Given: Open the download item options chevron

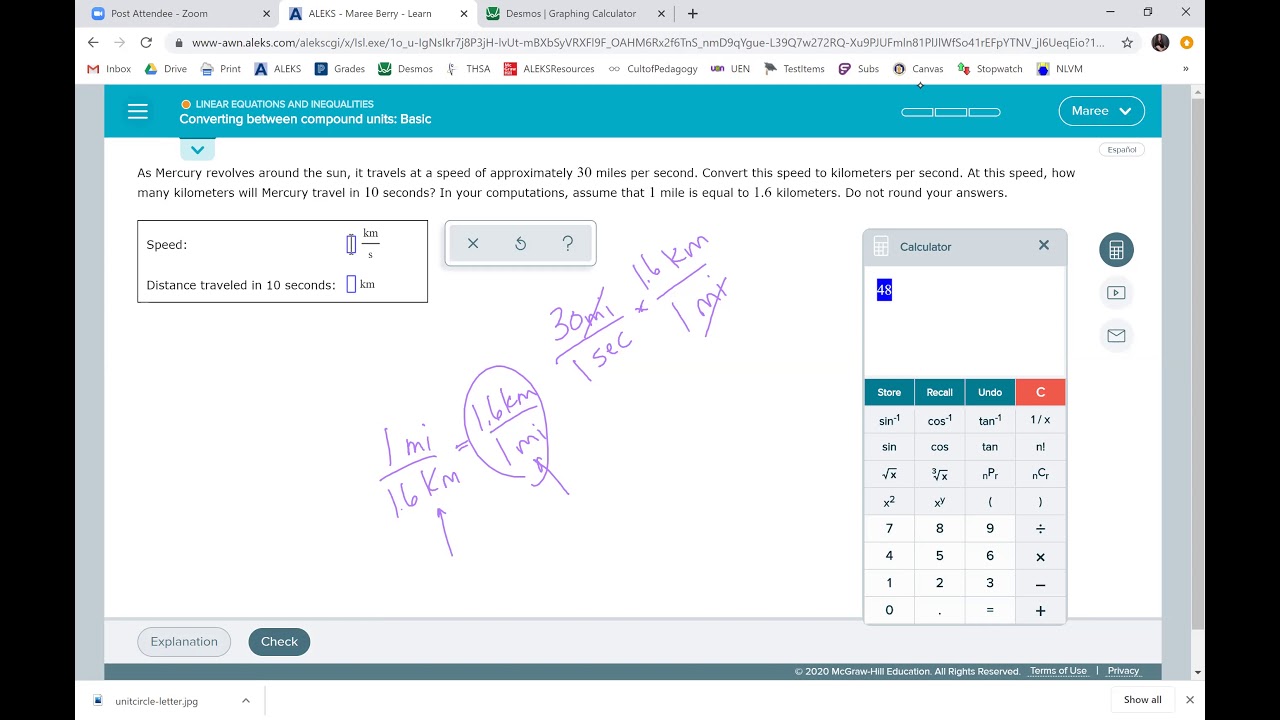Looking at the screenshot, I should click(246, 700).
